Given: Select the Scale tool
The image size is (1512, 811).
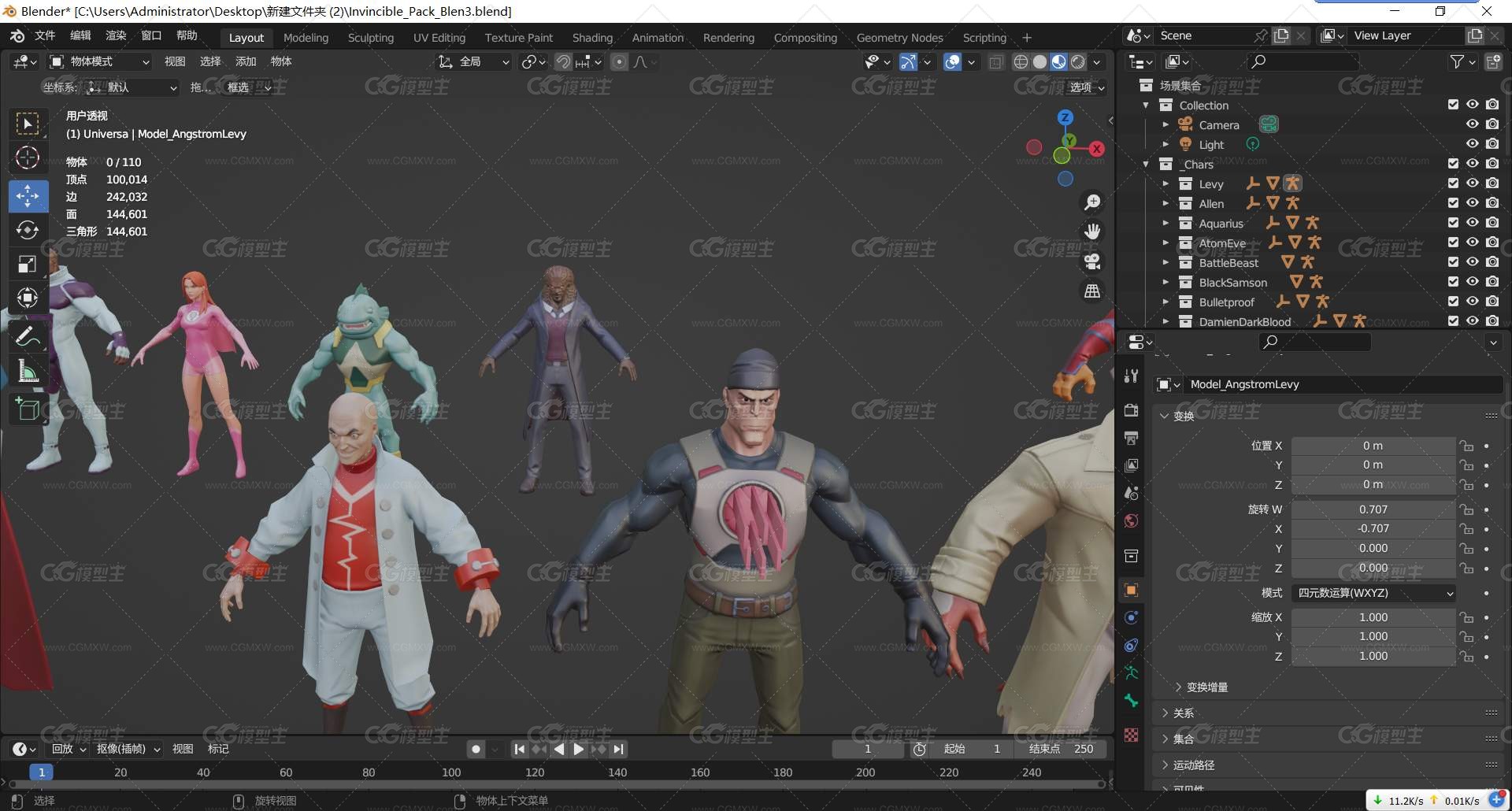Looking at the screenshot, I should point(28,265).
